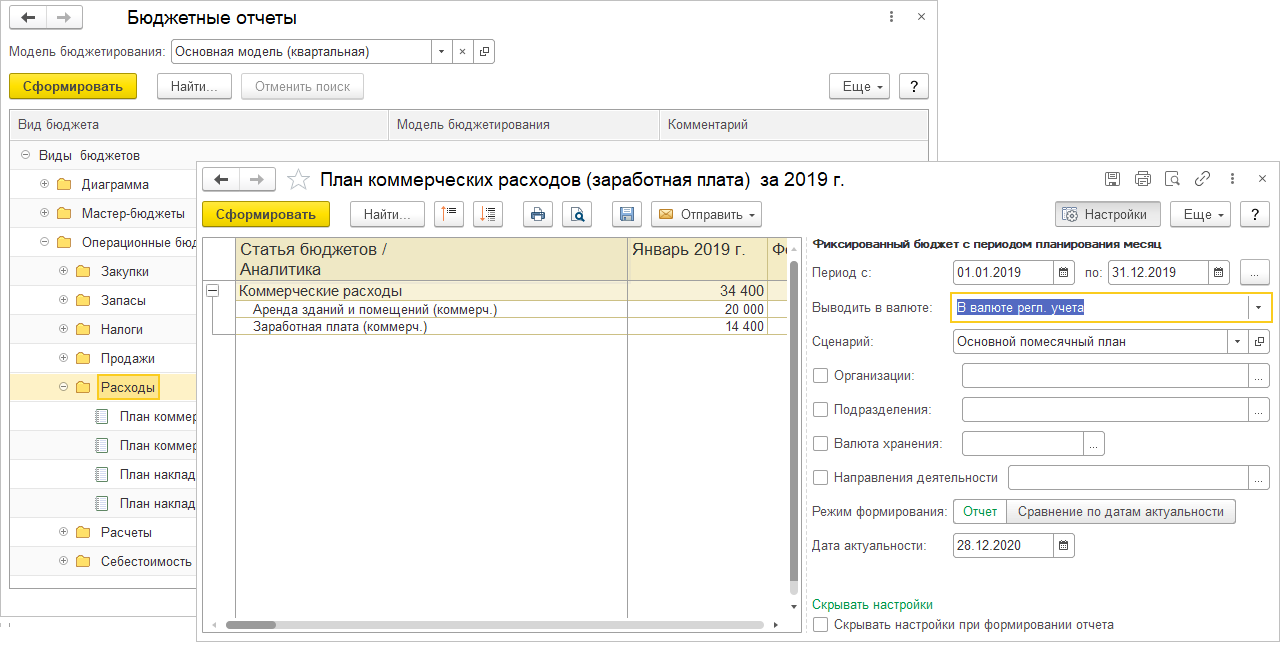This screenshot has width=1284, height=647.
Task: Add report to favorites with star icon
Action: (297, 180)
